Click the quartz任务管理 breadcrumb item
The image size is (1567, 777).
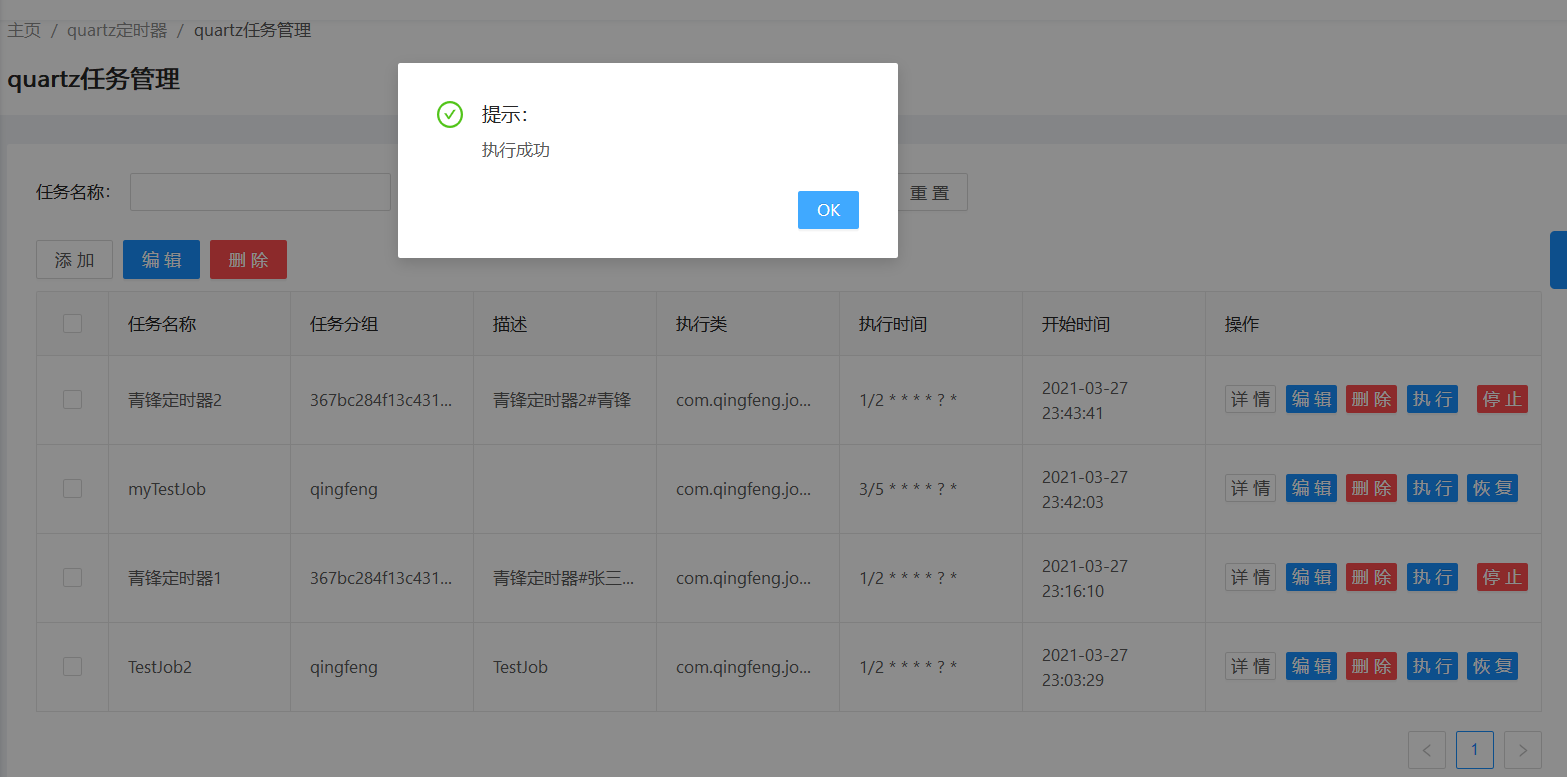click(252, 30)
